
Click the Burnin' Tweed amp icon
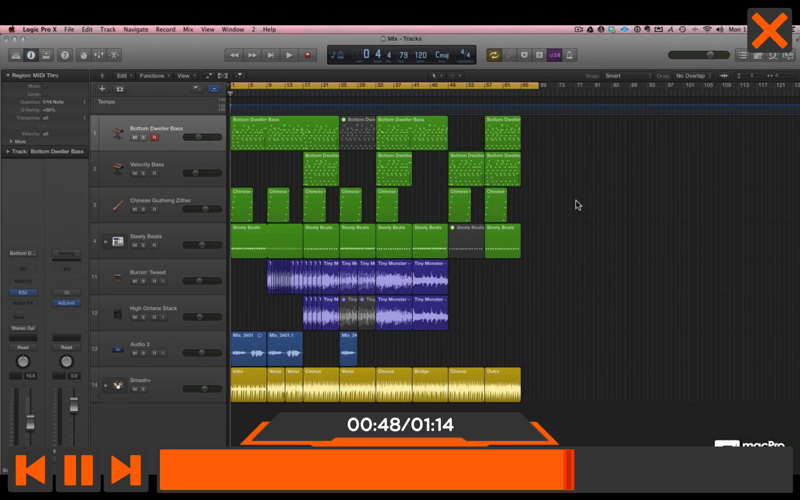[x=118, y=277]
